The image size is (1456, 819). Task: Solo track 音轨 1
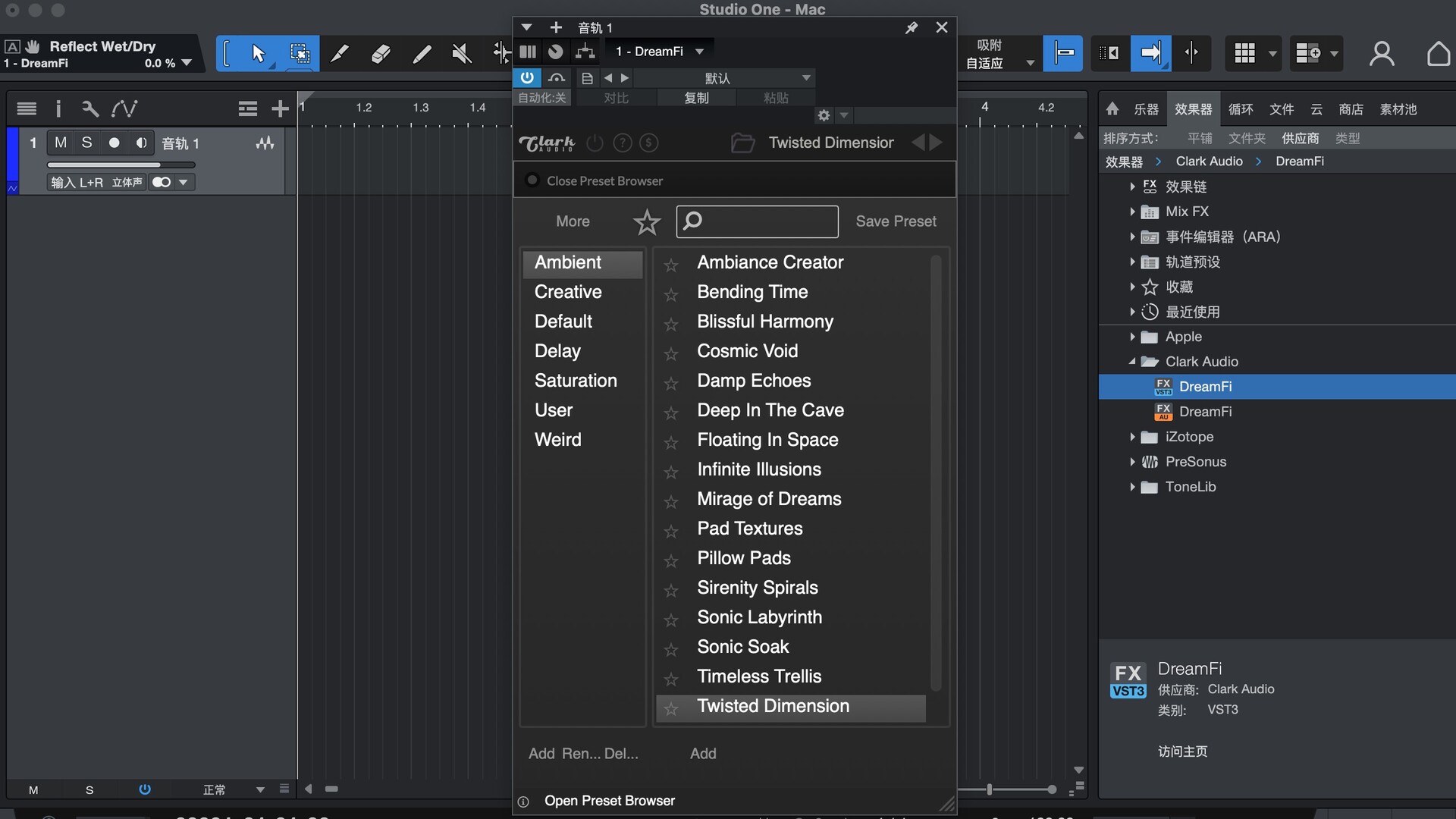pyautogui.click(x=86, y=143)
